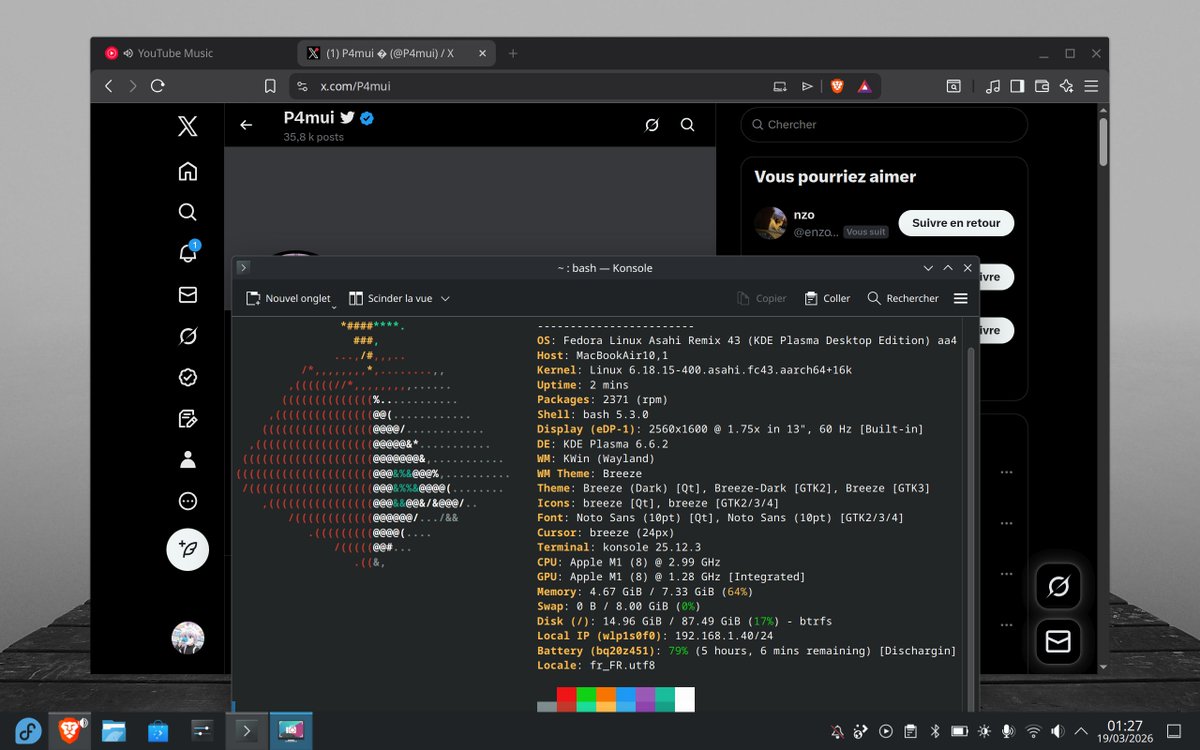Click the Grok icon in the P4mui profile header
This screenshot has width=1200, height=750.
pyautogui.click(x=652, y=125)
